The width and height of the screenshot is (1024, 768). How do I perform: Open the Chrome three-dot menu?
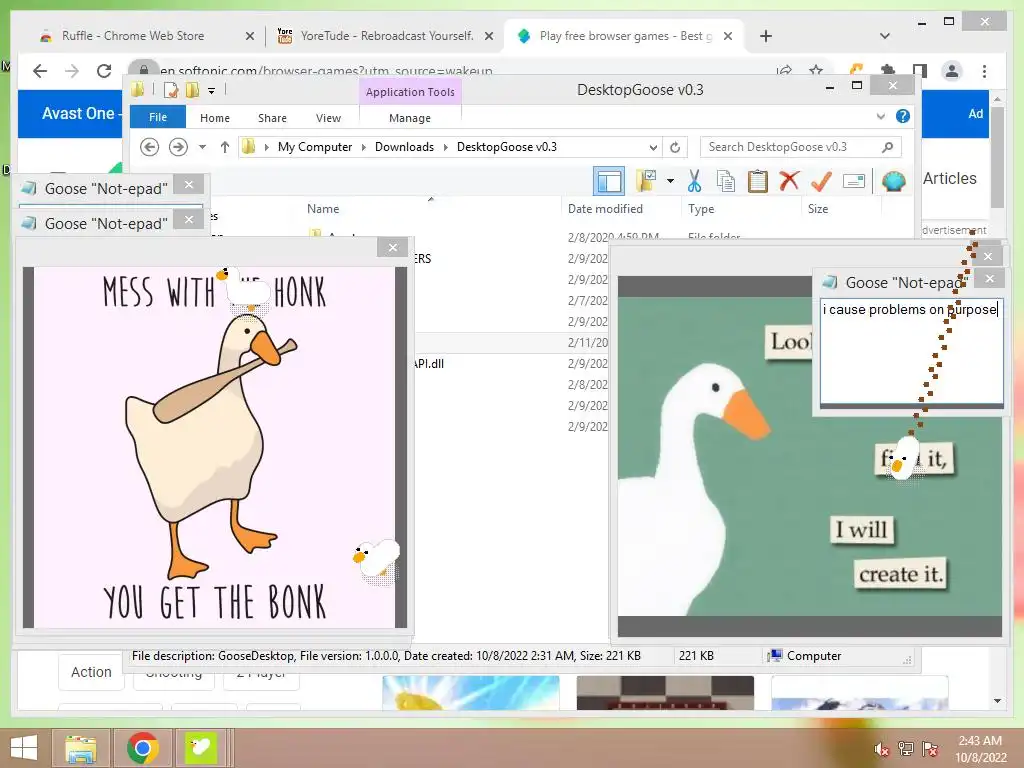tap(984, 71)
